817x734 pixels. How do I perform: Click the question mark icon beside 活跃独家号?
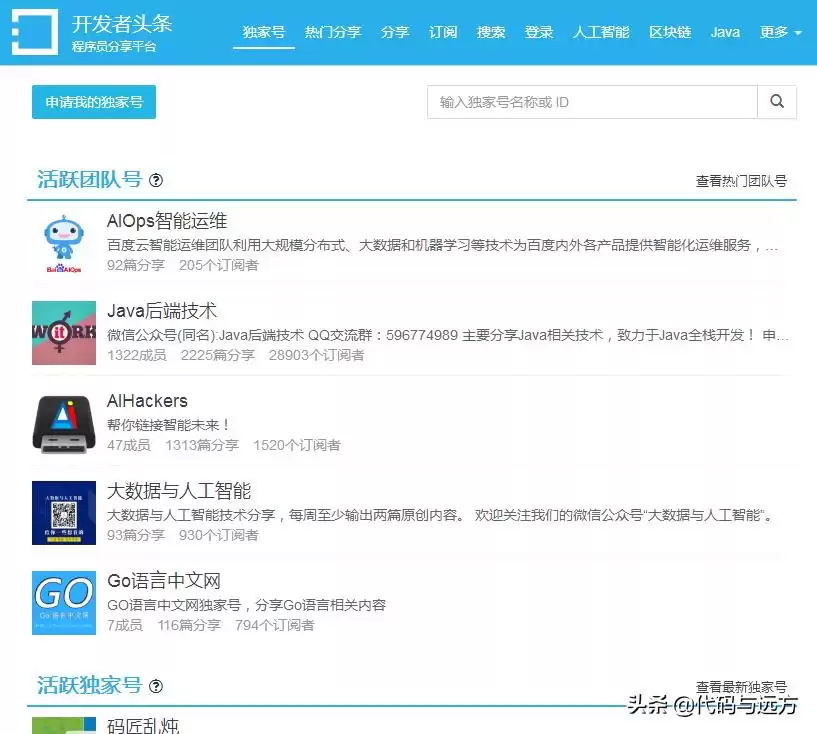(156, 686)
